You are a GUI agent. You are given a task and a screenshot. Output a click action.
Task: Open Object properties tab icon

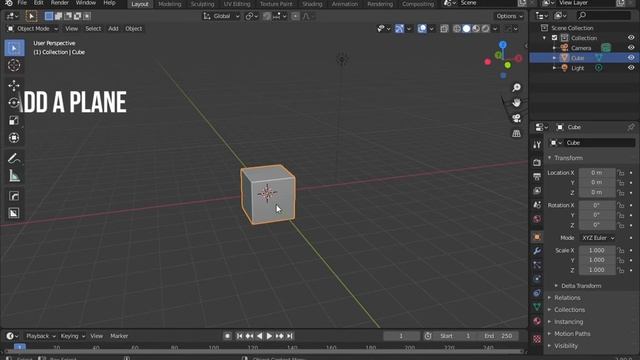click(537, 237)
